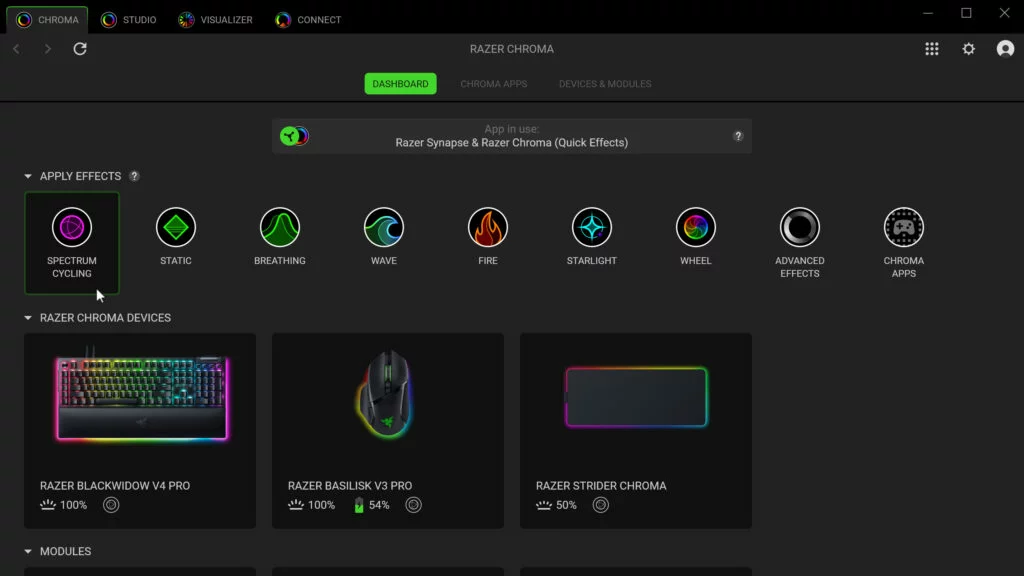Open the App in use help icon
This screenshot has height=576, width=1024.
[738, 136]
